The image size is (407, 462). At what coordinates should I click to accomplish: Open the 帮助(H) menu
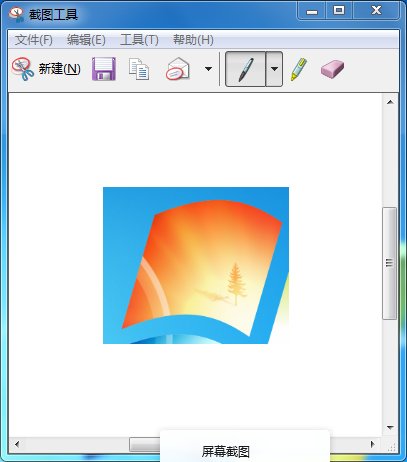(193, 40)
